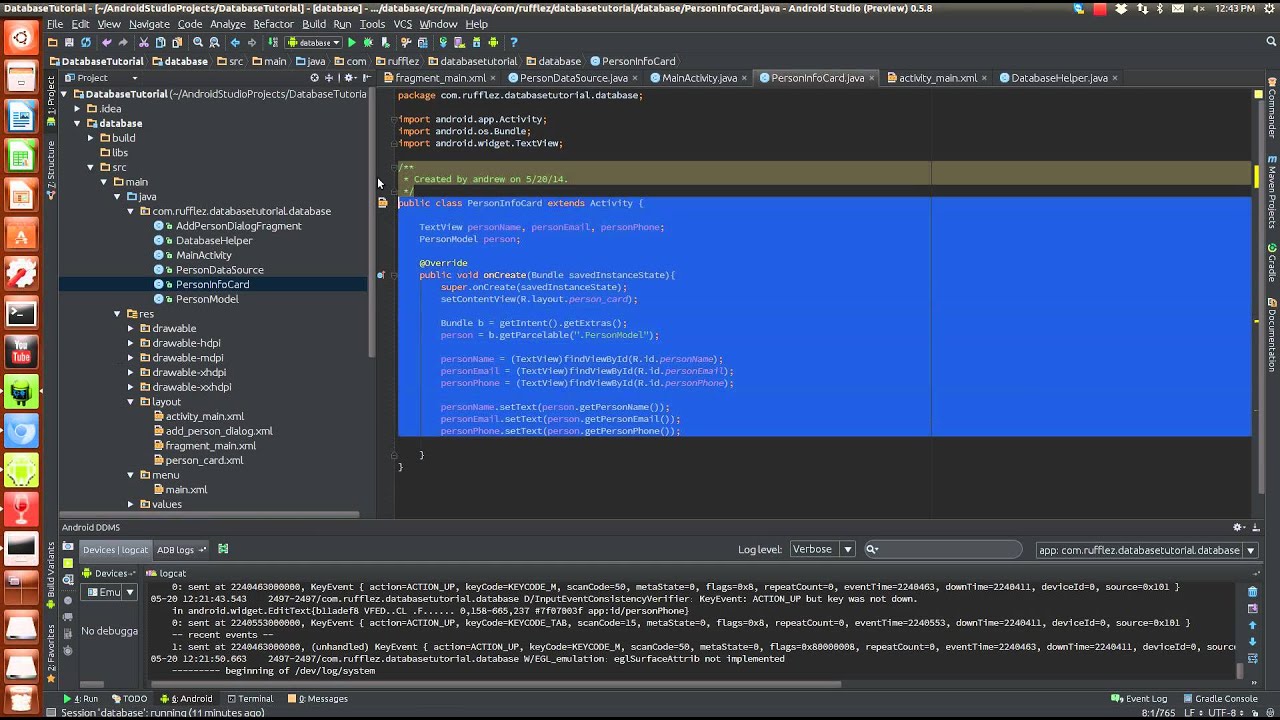Viewport: 1280px width, 720px height.
Task: Open the terminal icon in Ubuntu launcher
Action: pos(21,313)
